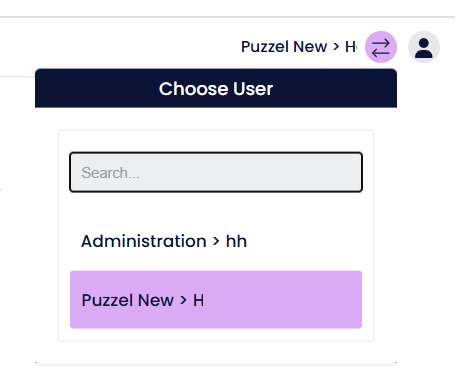Click the Search... placeholder text
The image size is (459, 366).
point(110,173)
